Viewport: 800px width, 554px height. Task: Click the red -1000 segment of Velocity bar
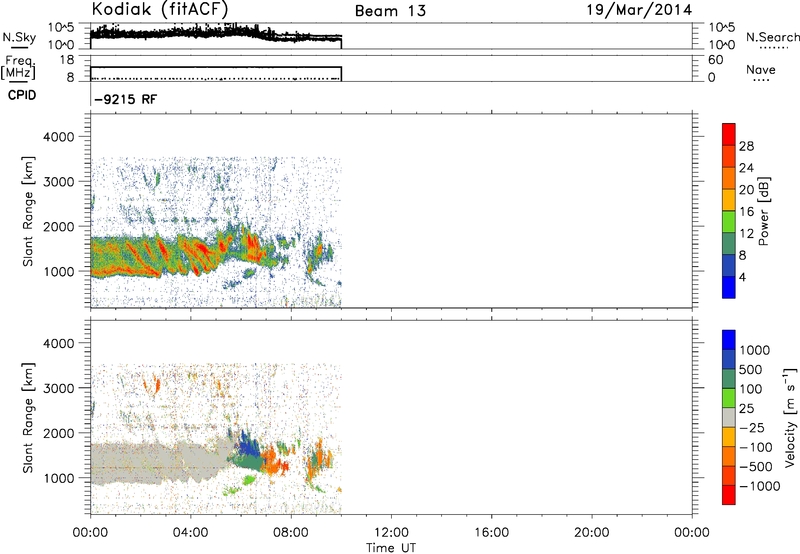(729, 495)
